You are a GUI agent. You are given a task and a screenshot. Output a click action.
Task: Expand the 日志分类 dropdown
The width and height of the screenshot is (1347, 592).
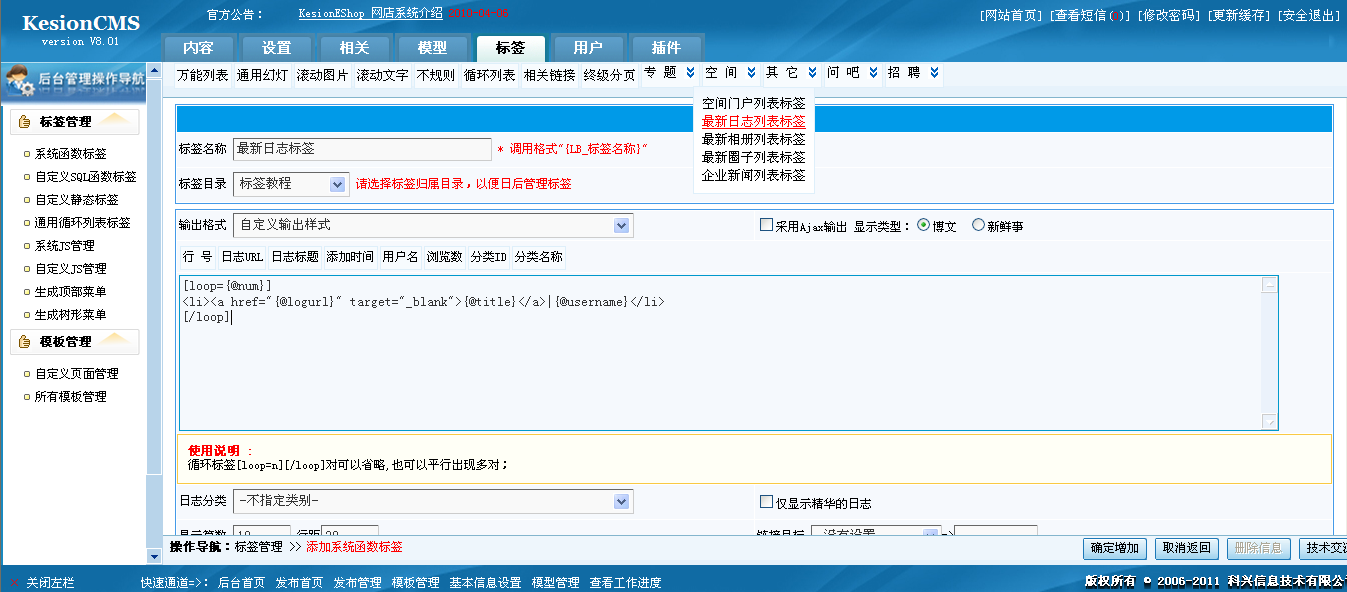click(x=622, y=501)
